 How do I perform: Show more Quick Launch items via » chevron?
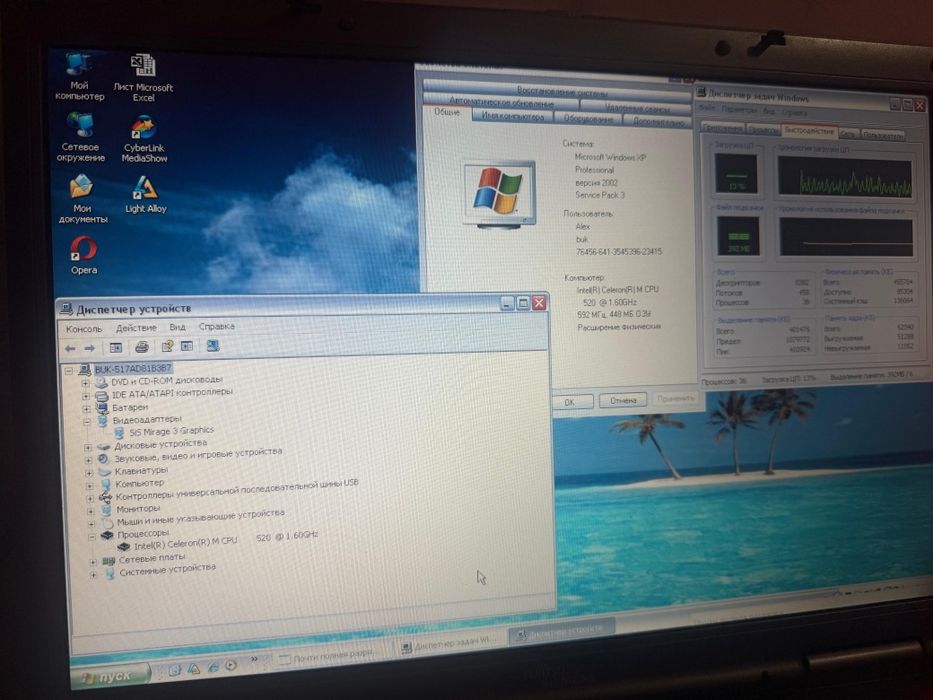point(255,659)
